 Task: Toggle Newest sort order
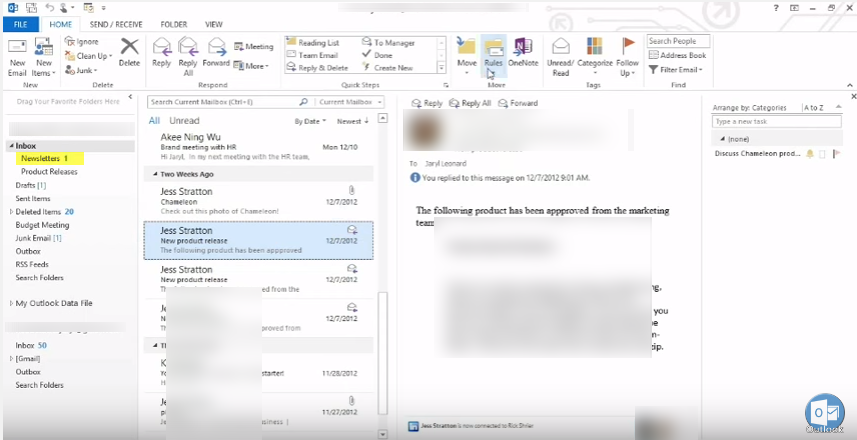[353, 121]
